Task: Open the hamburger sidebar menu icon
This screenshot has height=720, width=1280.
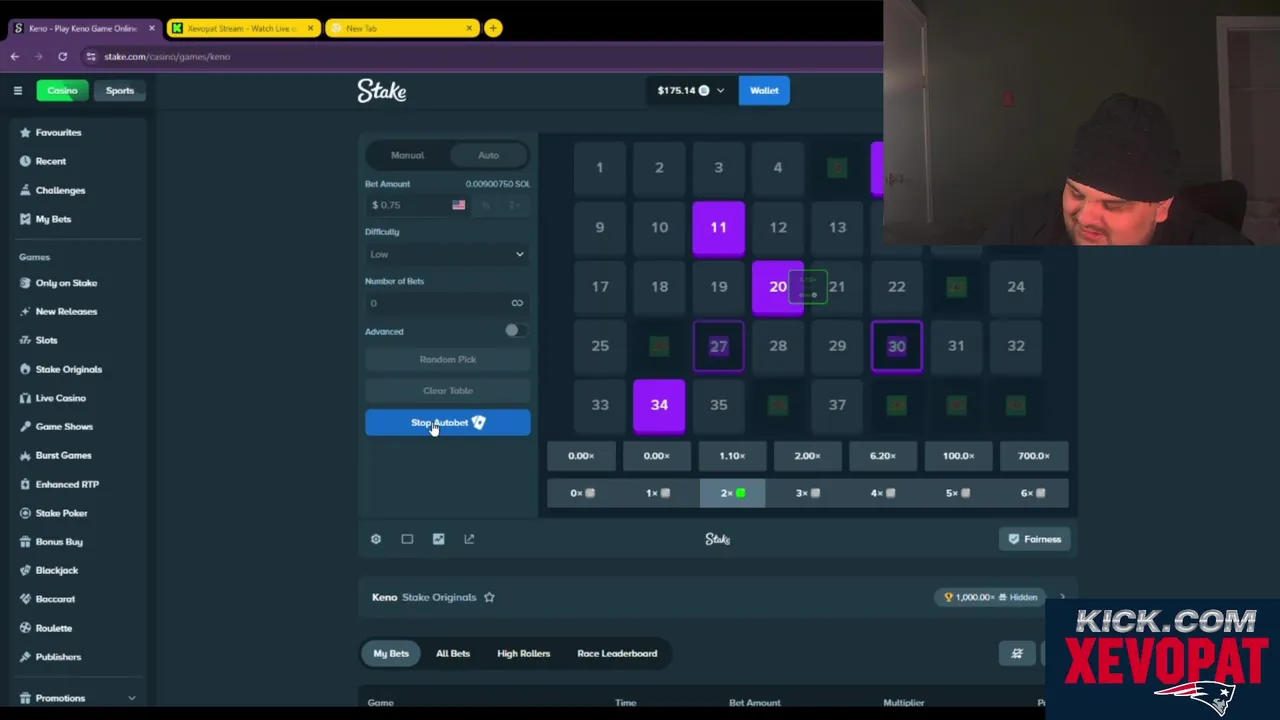Action: pos(17,90)
